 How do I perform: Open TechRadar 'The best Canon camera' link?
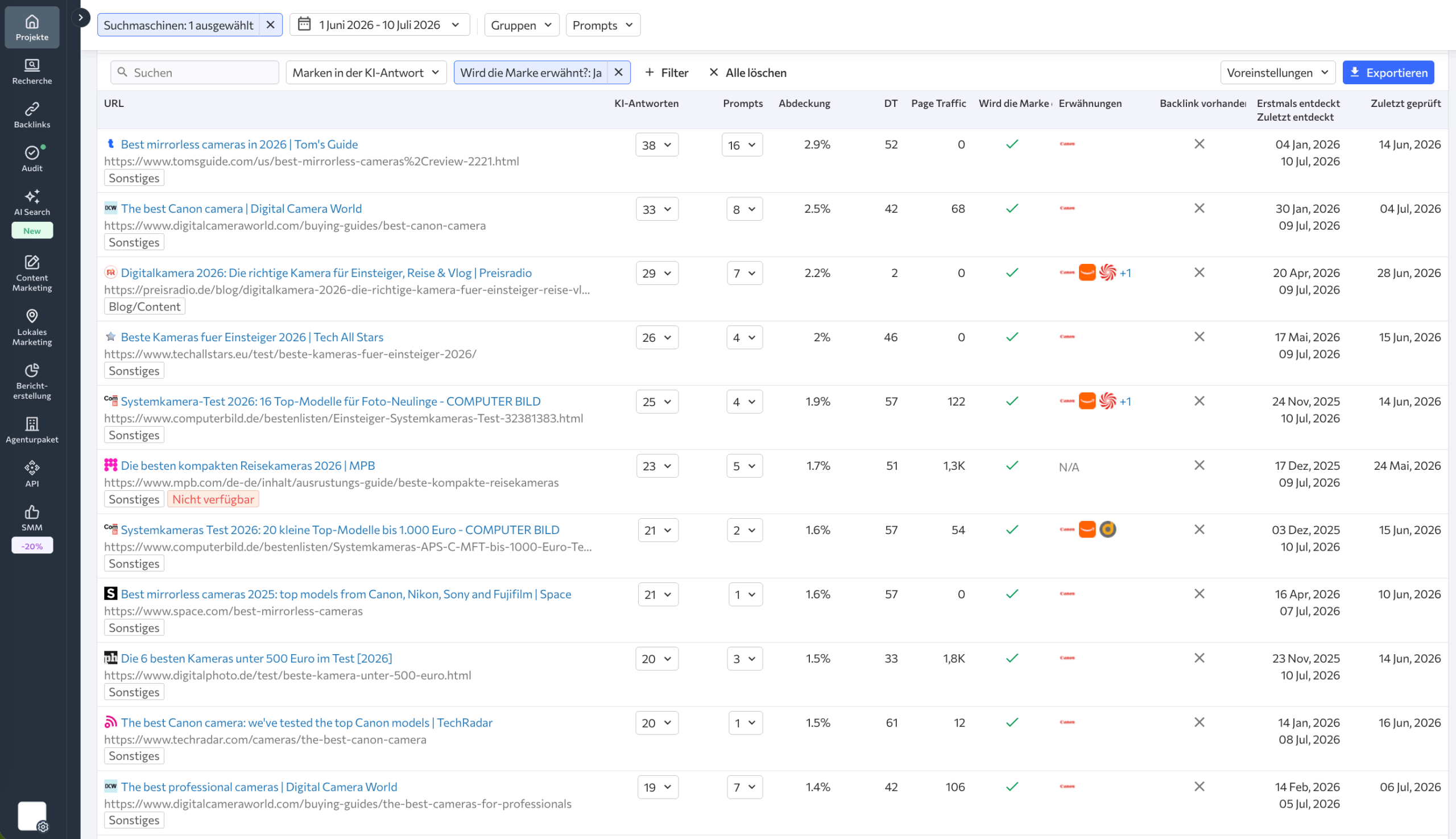click(x=307, y=722)
